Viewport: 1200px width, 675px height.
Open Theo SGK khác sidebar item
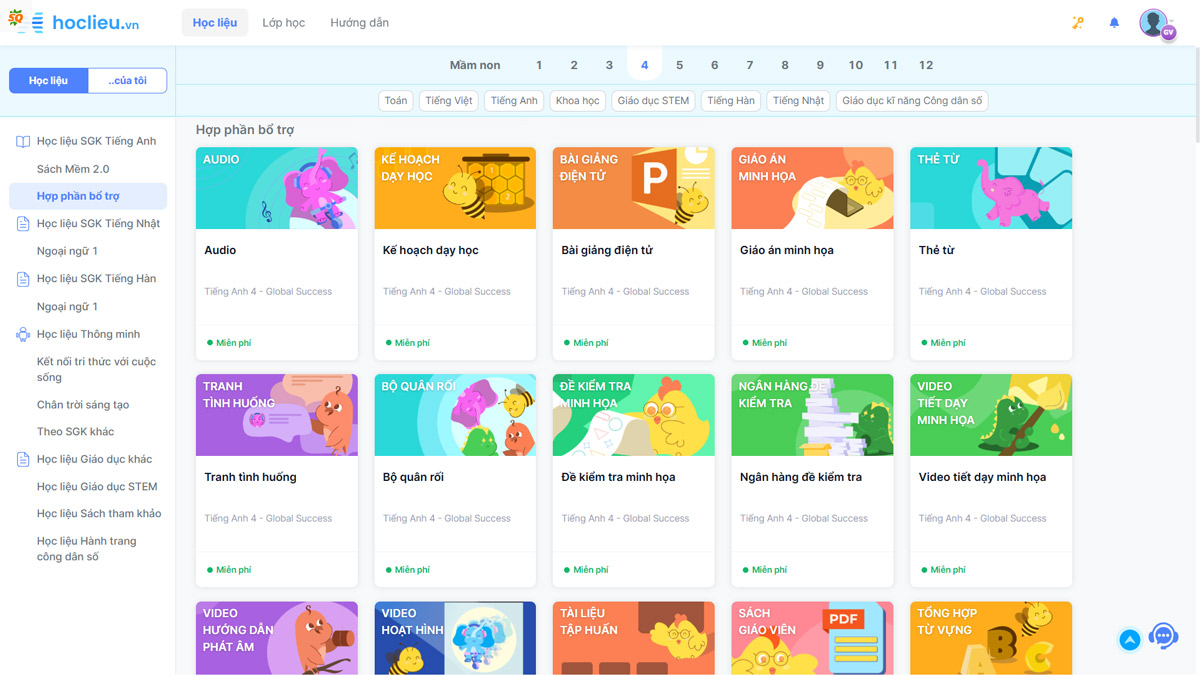tap(75, 432)
